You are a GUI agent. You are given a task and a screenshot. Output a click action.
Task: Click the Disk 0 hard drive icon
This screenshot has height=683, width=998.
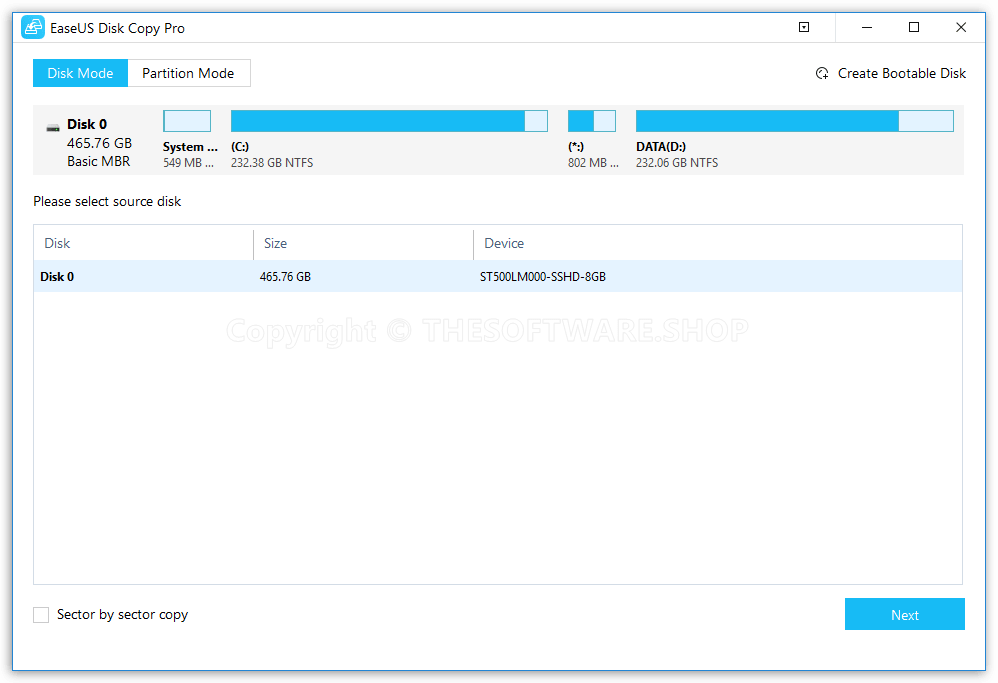(x=53, y=128)
